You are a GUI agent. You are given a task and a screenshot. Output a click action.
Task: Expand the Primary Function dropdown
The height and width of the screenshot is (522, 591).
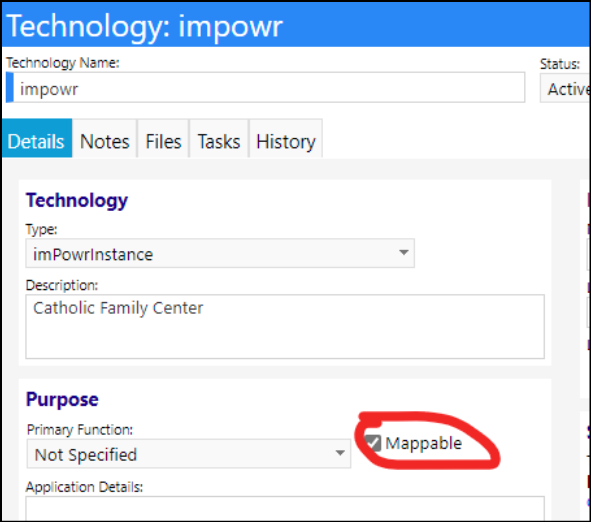click(x=189, y=454)
